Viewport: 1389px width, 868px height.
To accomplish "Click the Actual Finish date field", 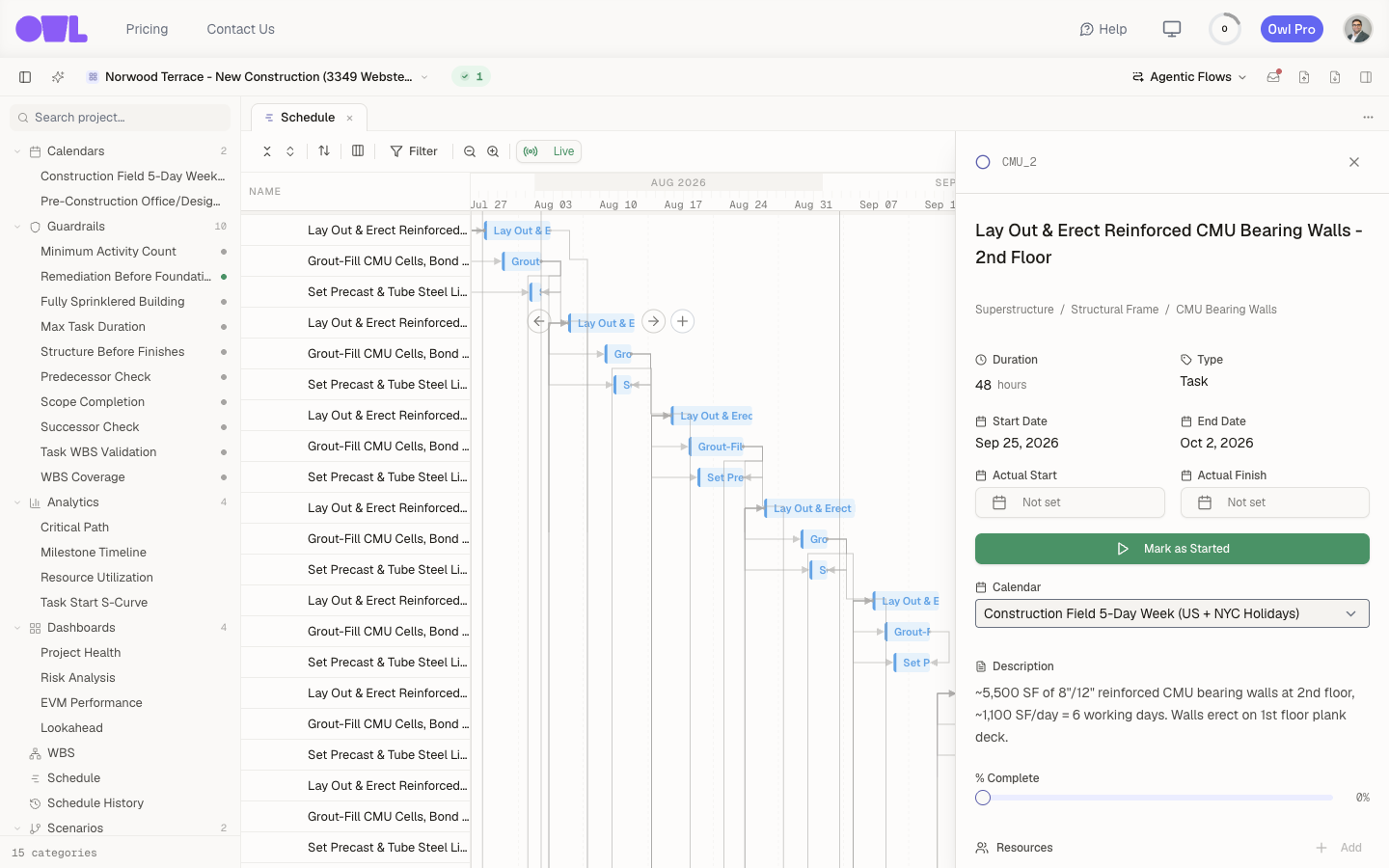I will 1274,502.
